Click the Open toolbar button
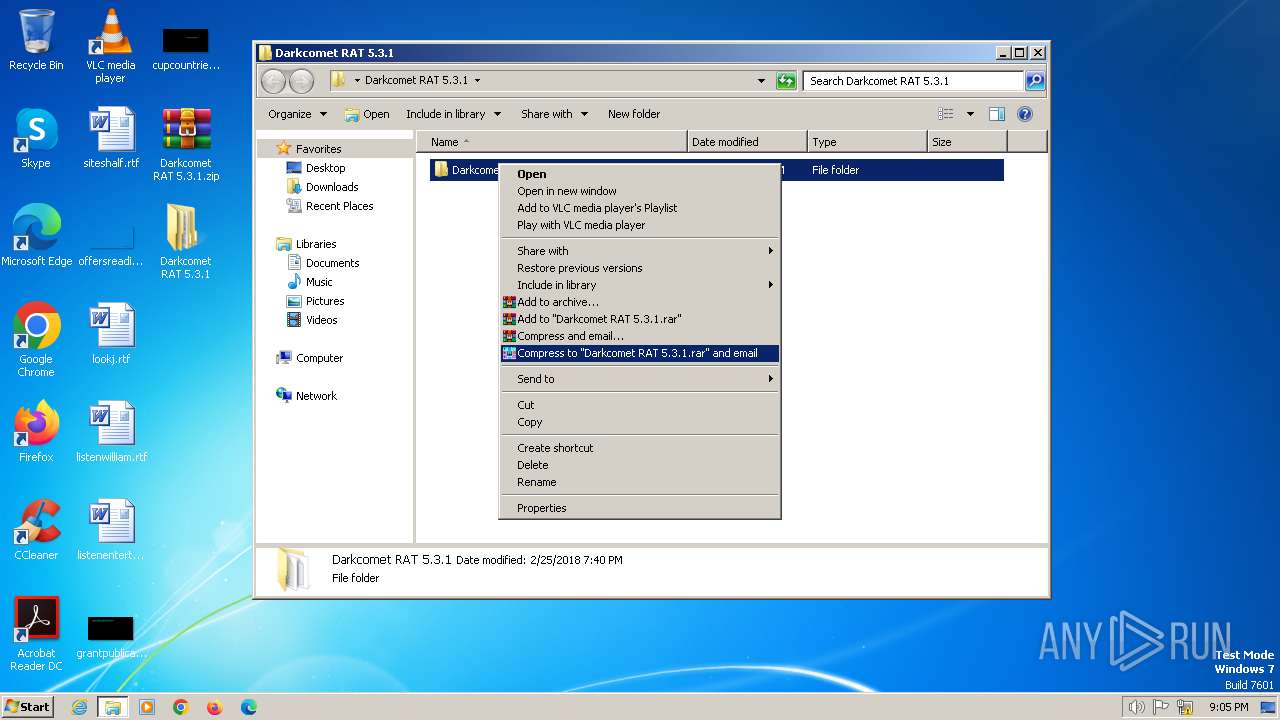The width and height of the screenshot is (1280, 720). 367,114
